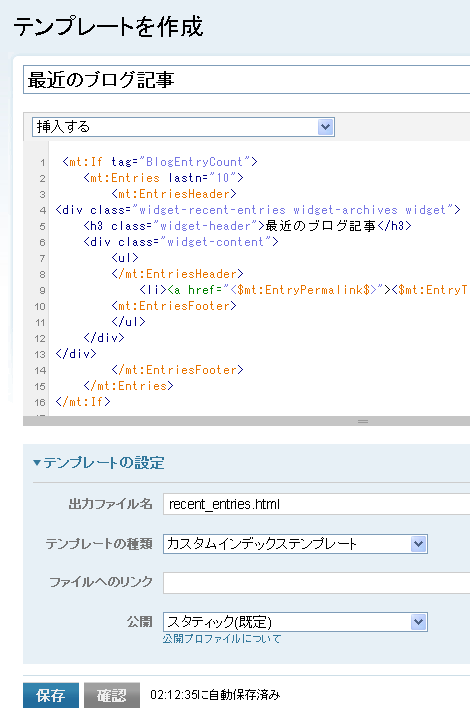The image size is (470, 724).
Task: Click line number 13 in the gutter
Action: [40, 355]
